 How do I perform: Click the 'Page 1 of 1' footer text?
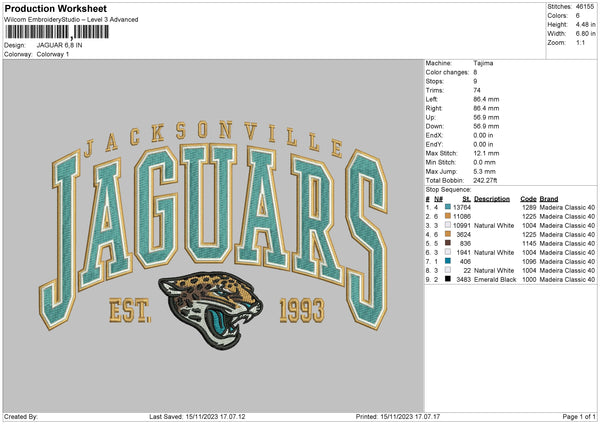(x=579, y=416)
